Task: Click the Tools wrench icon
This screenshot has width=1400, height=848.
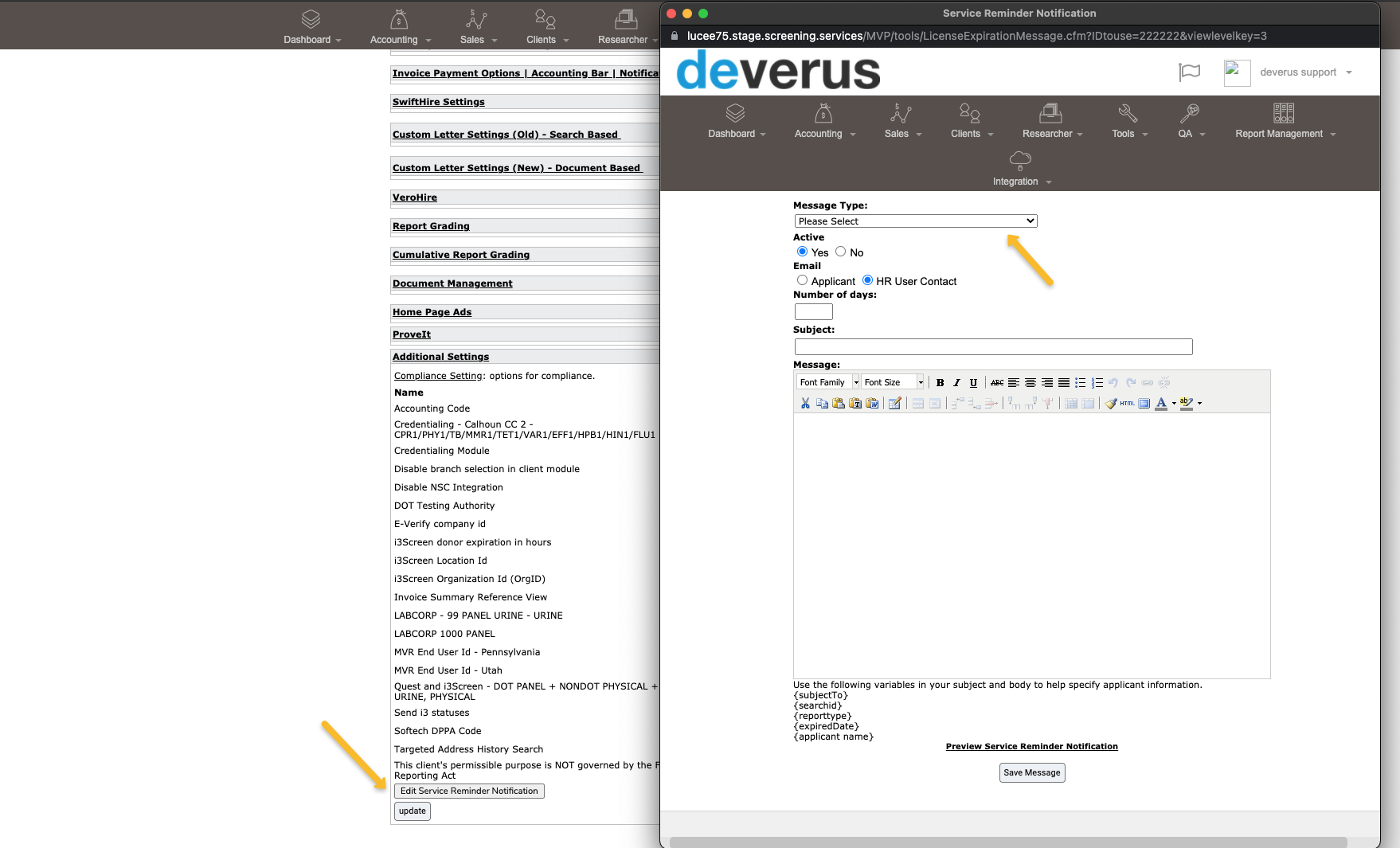Action: point(1128,113)
